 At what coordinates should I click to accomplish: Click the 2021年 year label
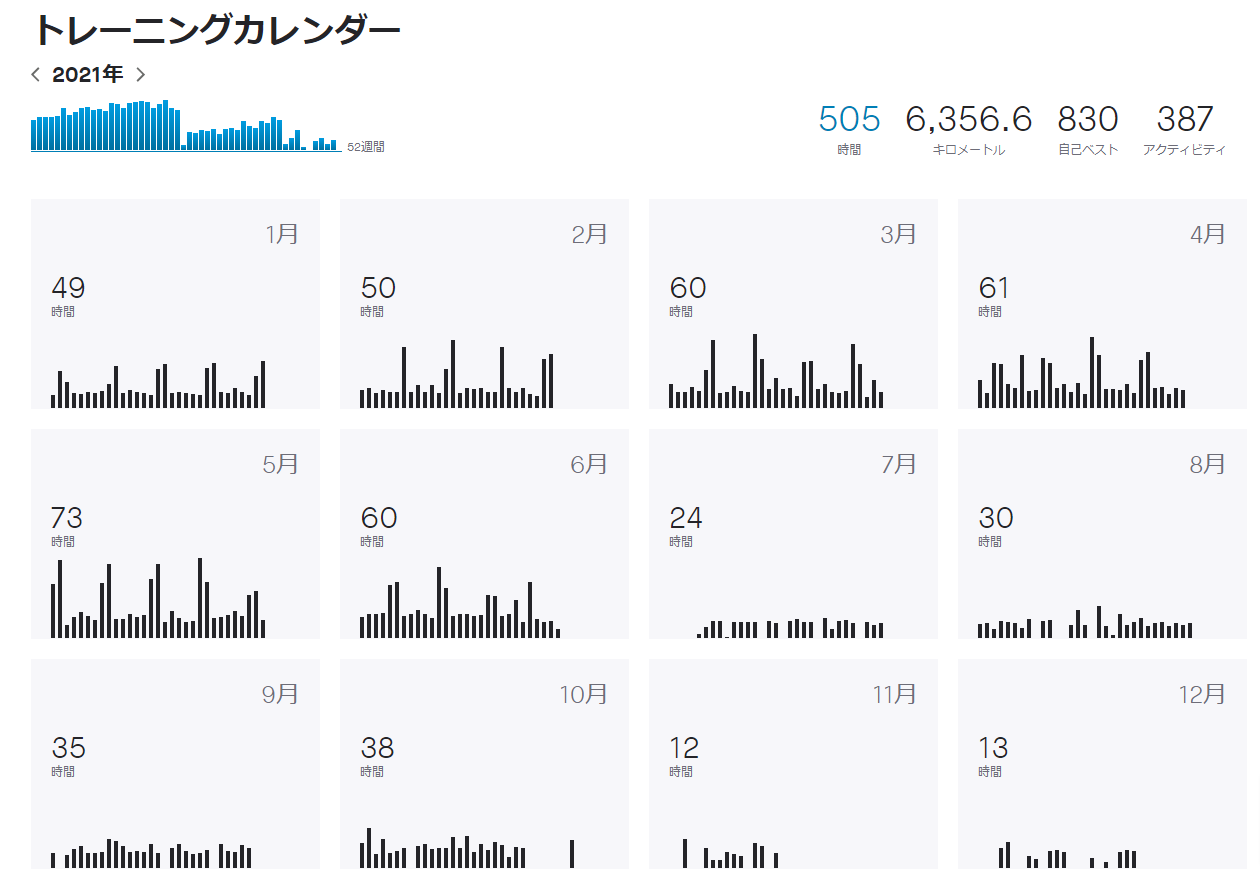pos(88,74)
